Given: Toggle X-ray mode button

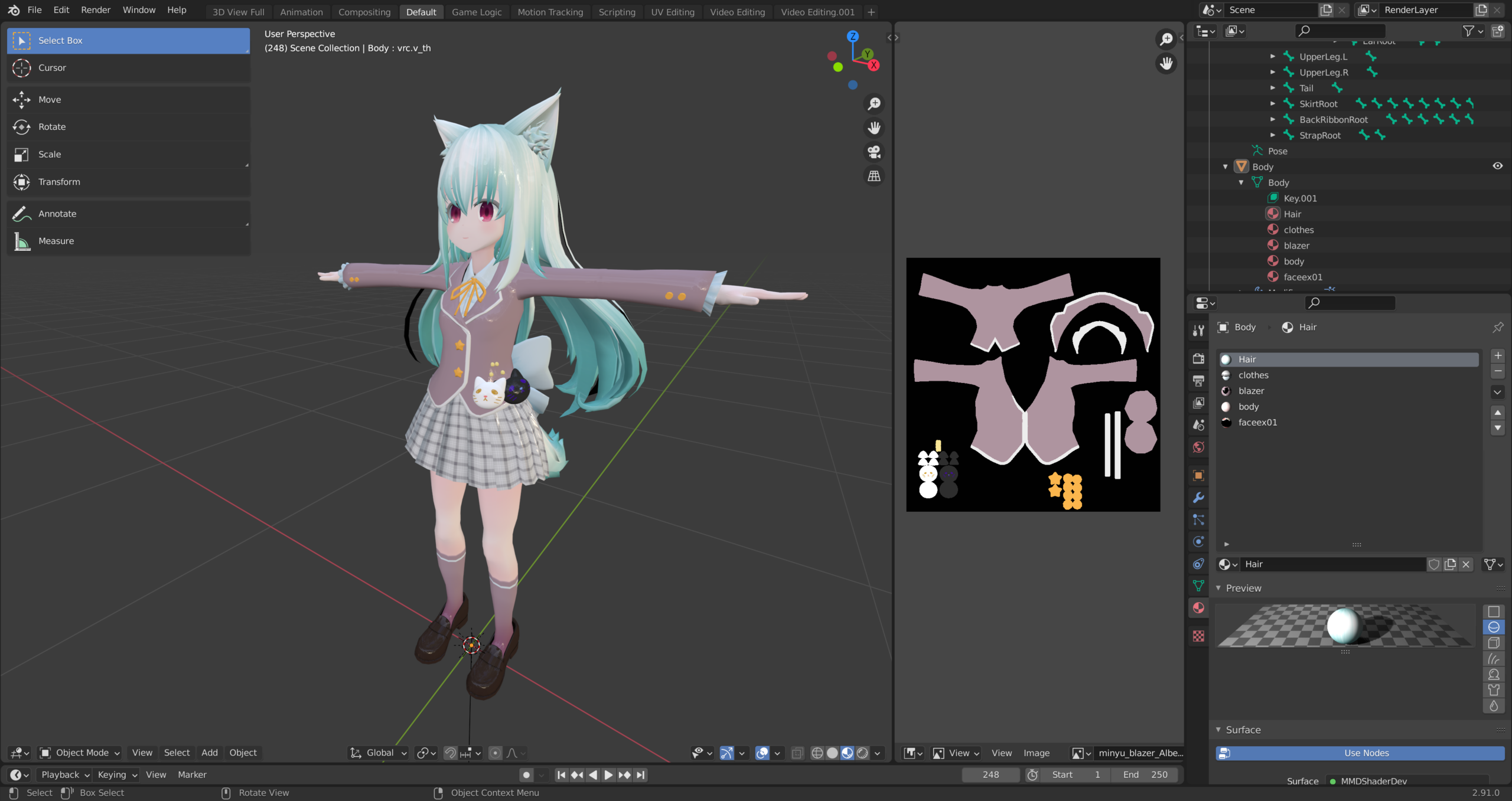Looking at the screenshot, I should coord(797,753).
